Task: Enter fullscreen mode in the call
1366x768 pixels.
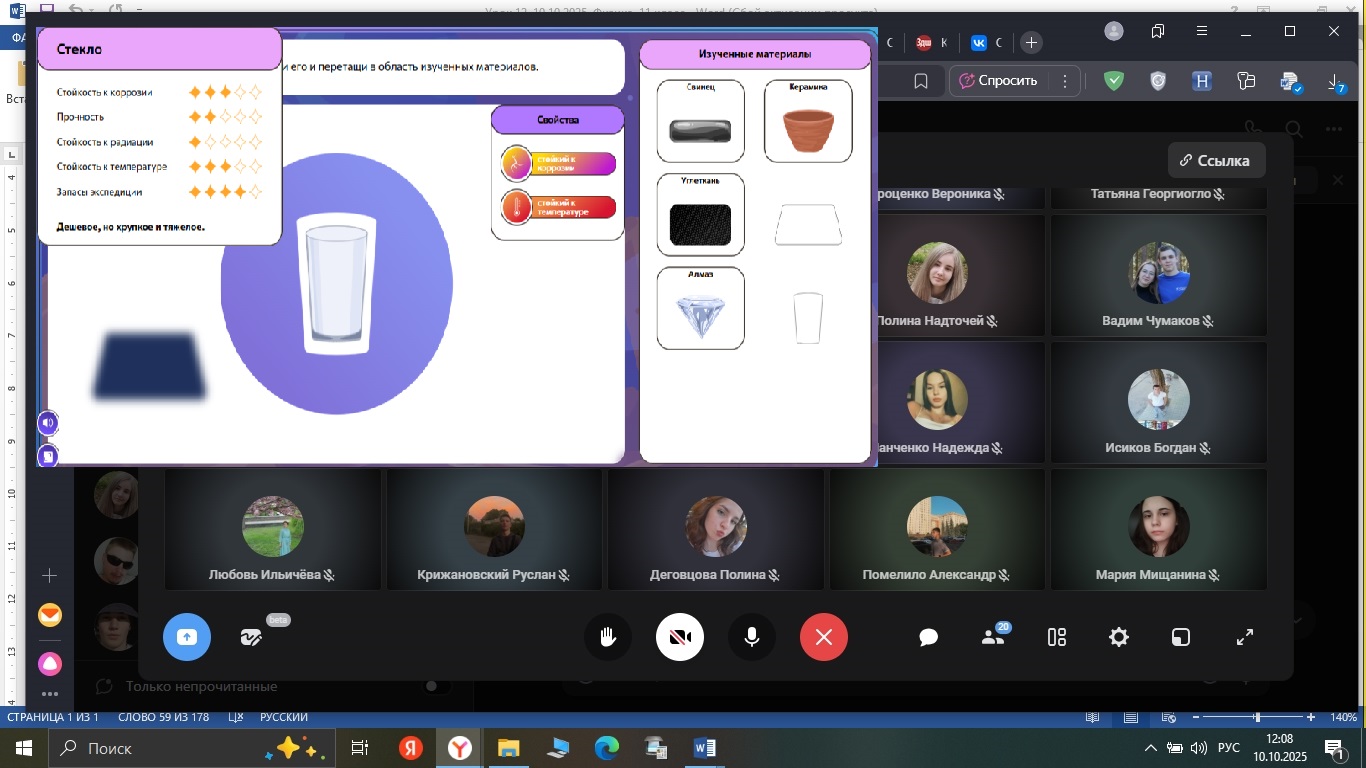Action: point(1245,637)
